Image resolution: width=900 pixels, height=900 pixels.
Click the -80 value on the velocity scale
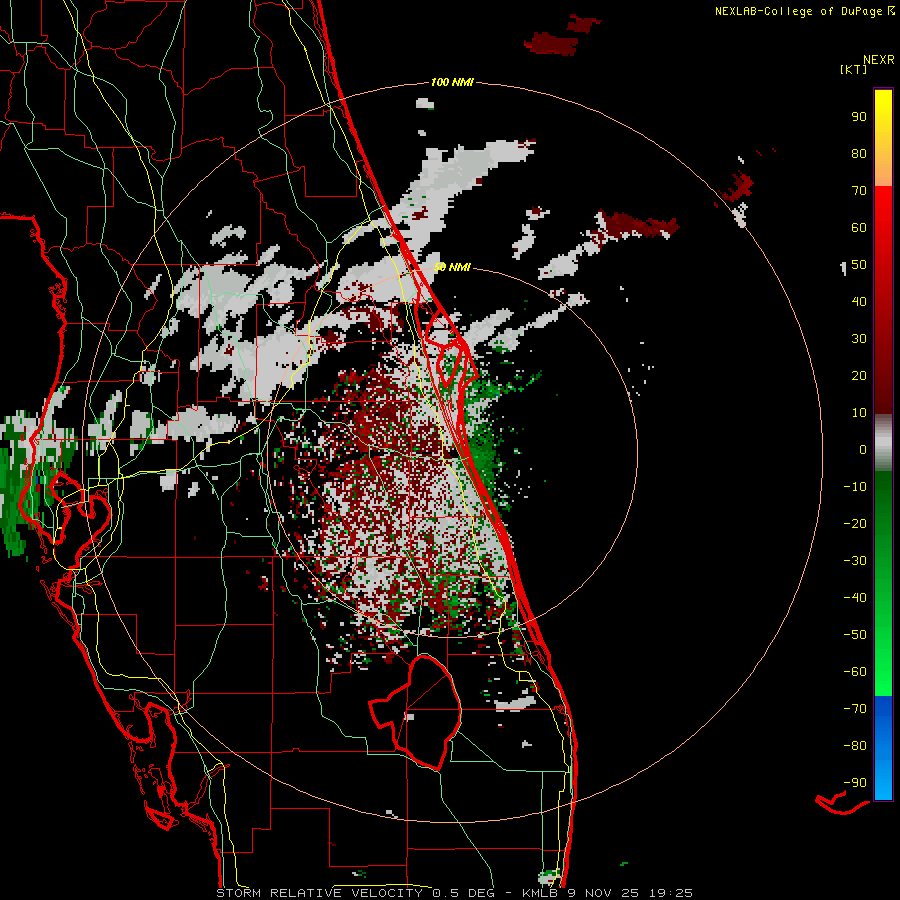855,746
